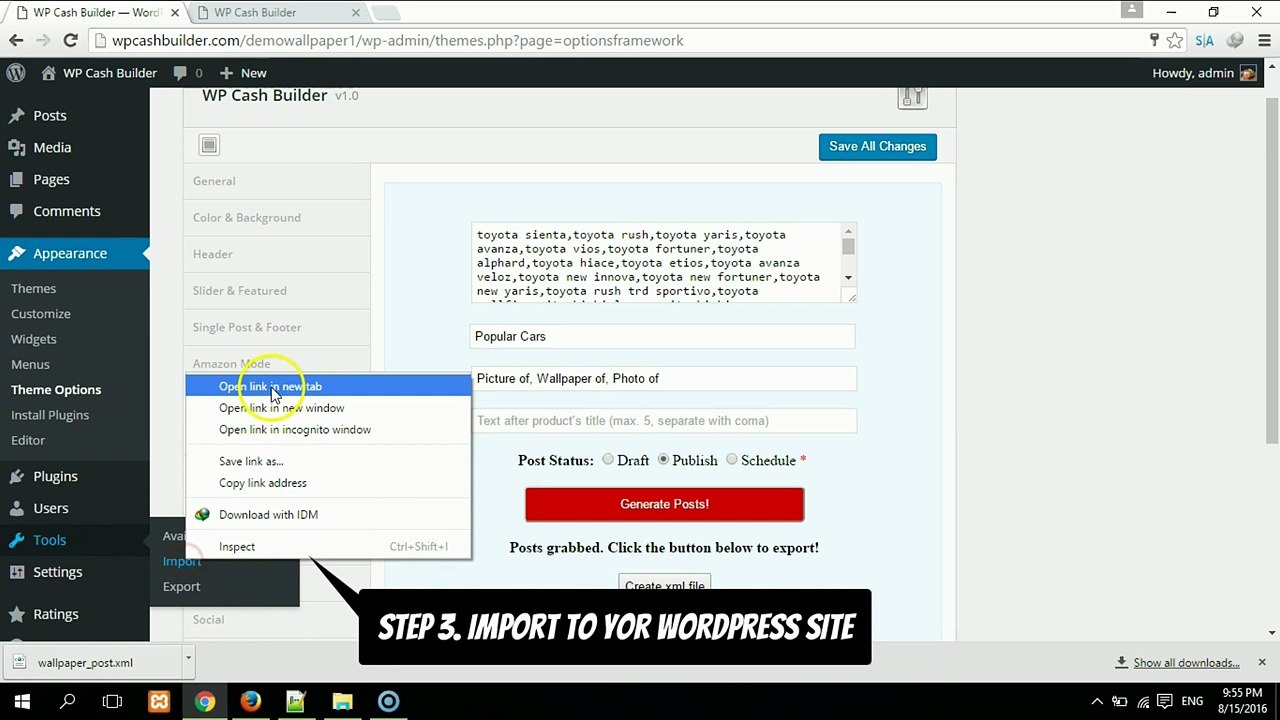The image size is (1280, 720).
Task: Open Export under the Tools menu
Action: point(181,587)
